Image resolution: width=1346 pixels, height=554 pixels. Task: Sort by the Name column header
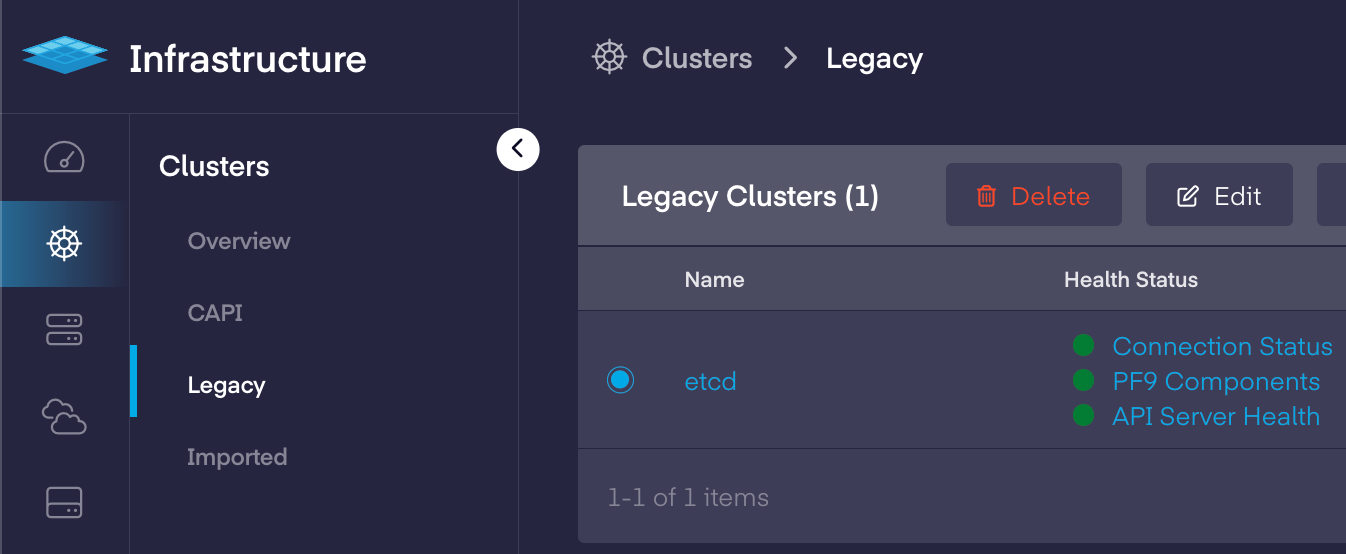pyautogui.click(x=714, y=280)
